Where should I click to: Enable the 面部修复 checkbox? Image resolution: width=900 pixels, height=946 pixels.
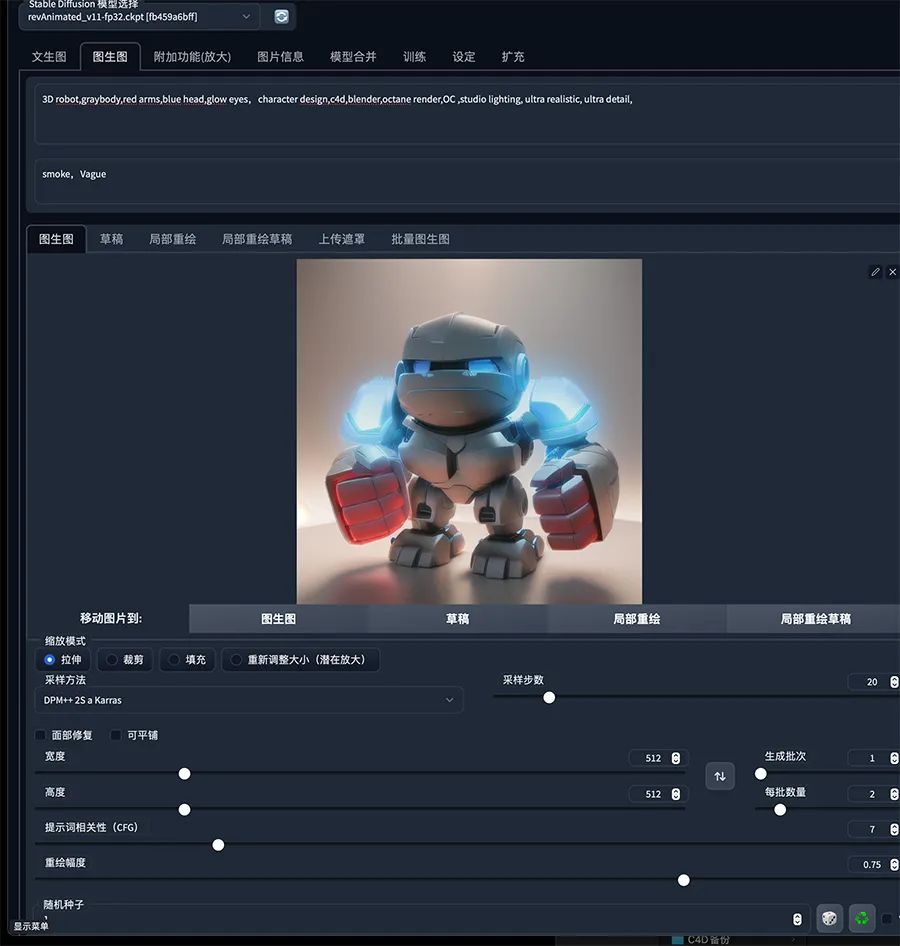[x=41, y=735]
